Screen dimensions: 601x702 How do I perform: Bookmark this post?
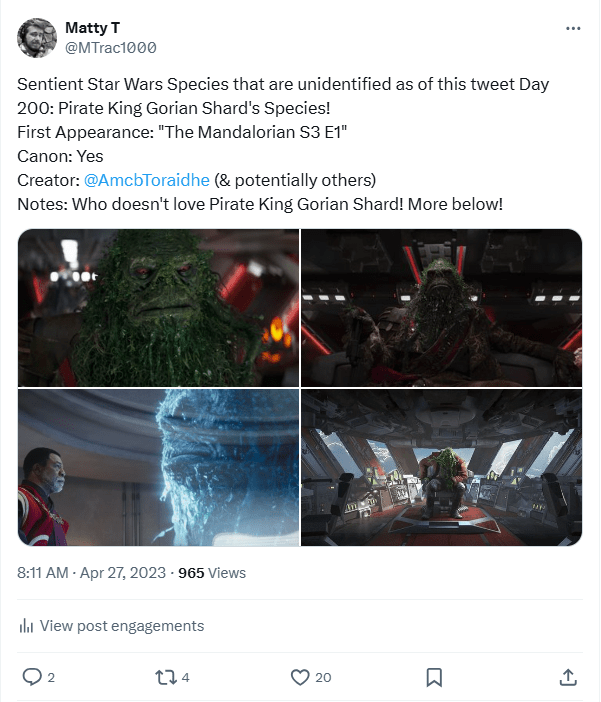(x=434, y=677)
